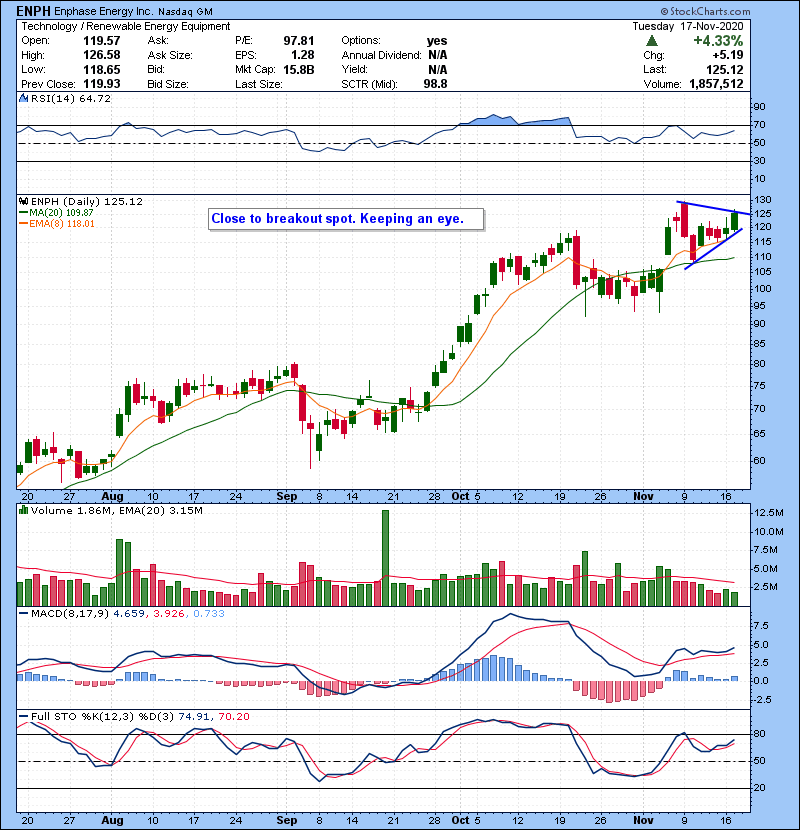Click the 'Technology / Renewable Energy Equipment' sector label

pos(125,26)
